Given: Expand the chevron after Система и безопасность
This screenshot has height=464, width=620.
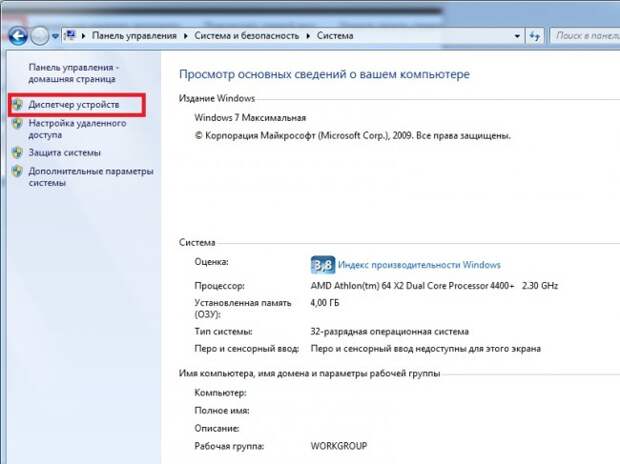Looking at the screenshot, I should pyautogui.click(x=308, y=36).
